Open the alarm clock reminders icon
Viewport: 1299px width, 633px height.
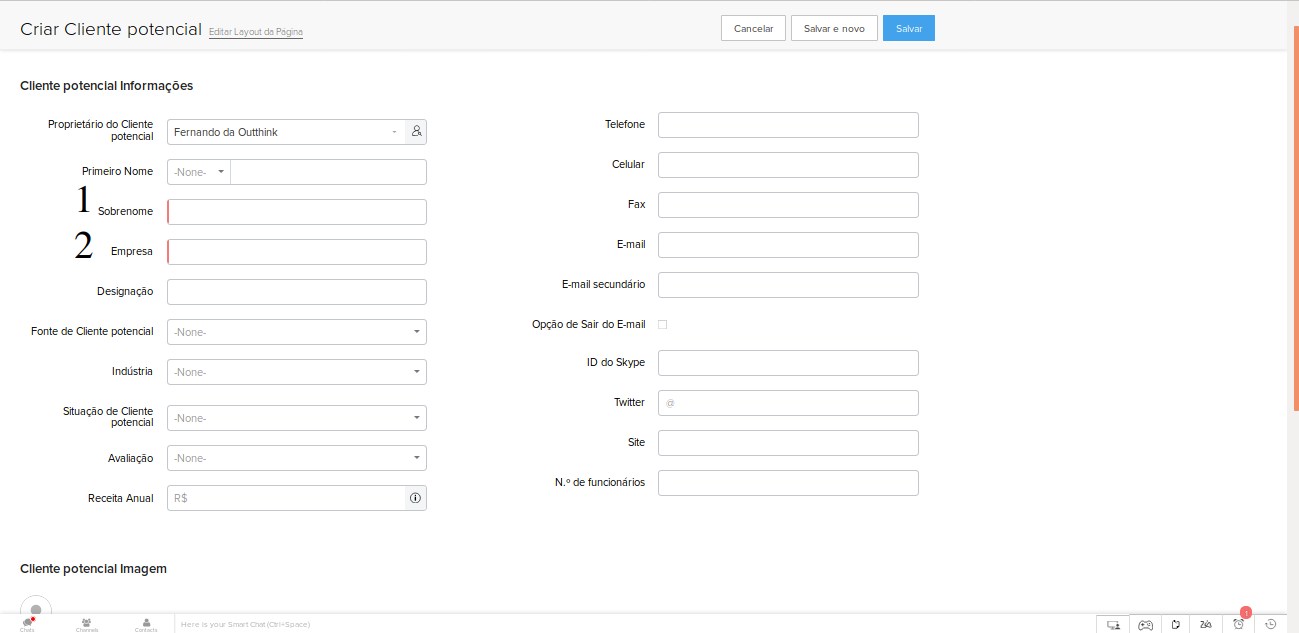click(1239, 623)
